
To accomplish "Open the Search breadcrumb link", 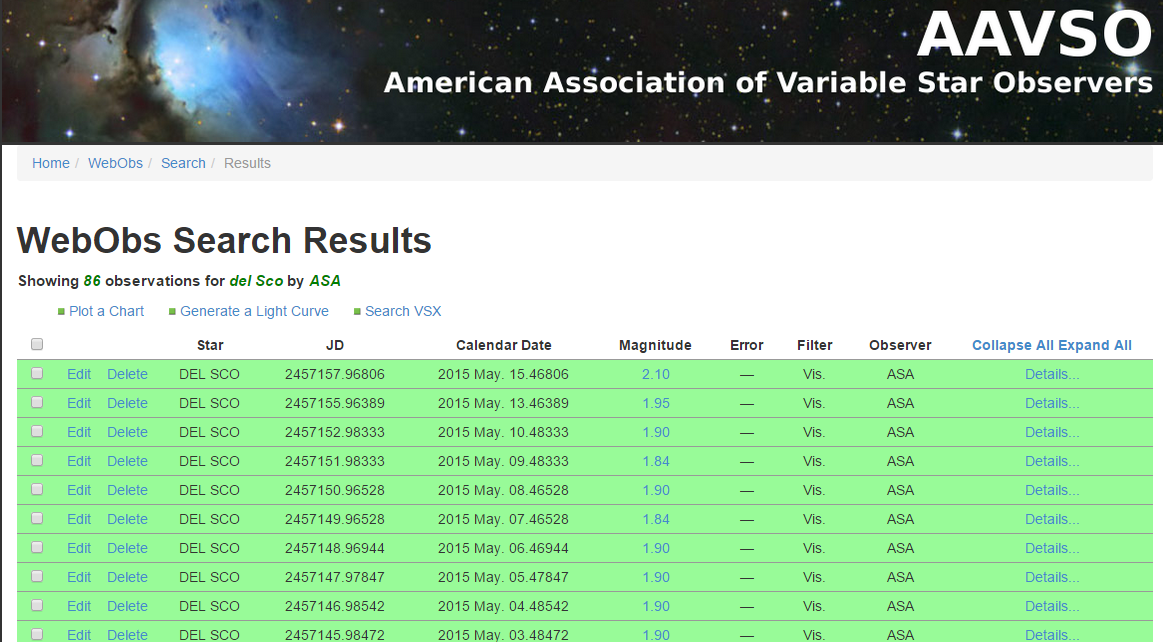I will (x=183, y=163).
